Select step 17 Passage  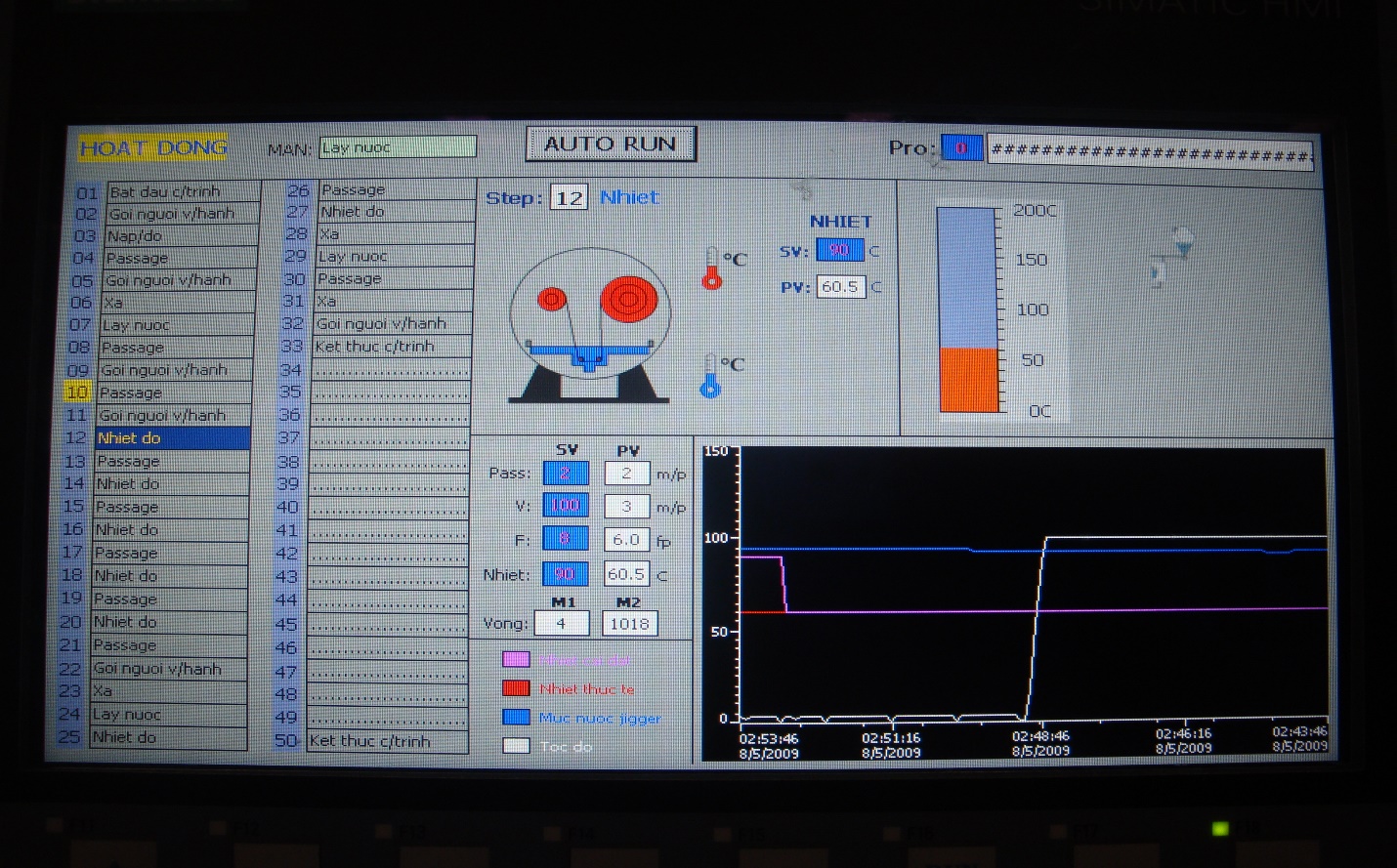(x=170, y=553)
